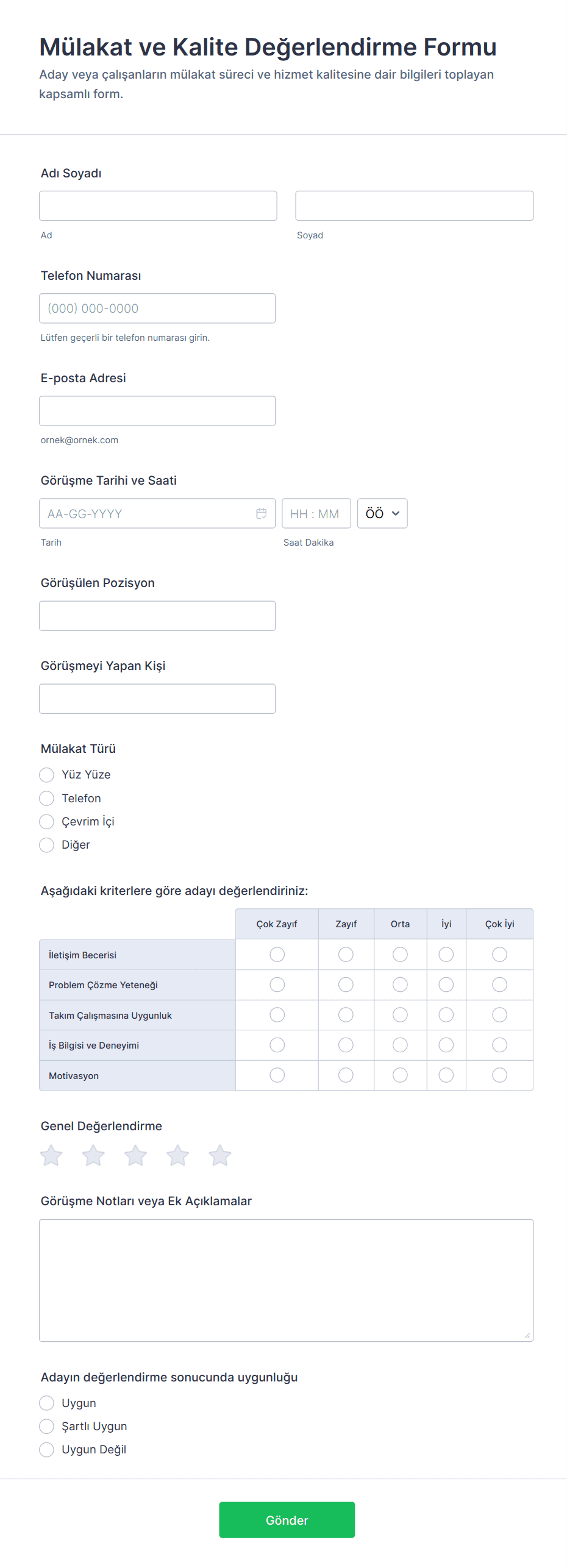Select the fifth star rating
567x1568 pixels.
(219, 1155)
